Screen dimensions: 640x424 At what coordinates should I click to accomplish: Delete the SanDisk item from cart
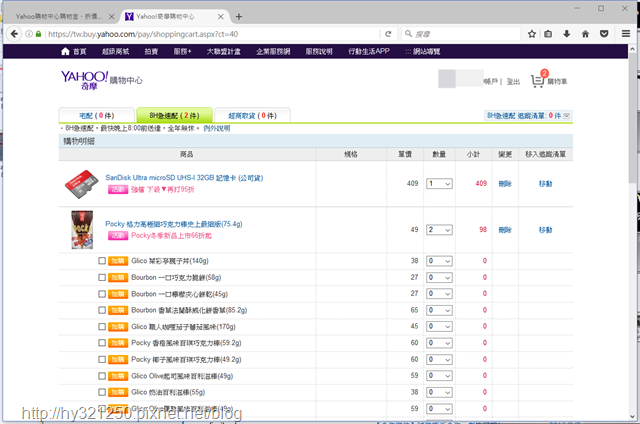point(505,184)
